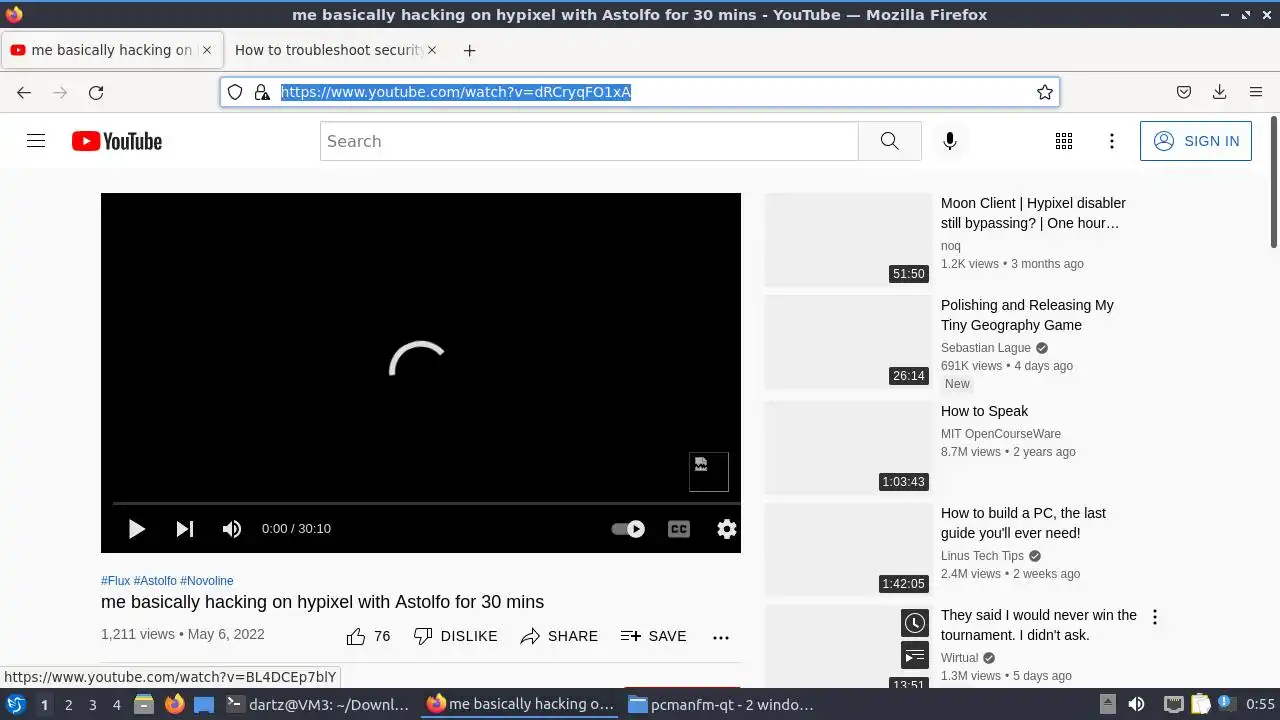Focus the YouTube search box

pos(589,141)
